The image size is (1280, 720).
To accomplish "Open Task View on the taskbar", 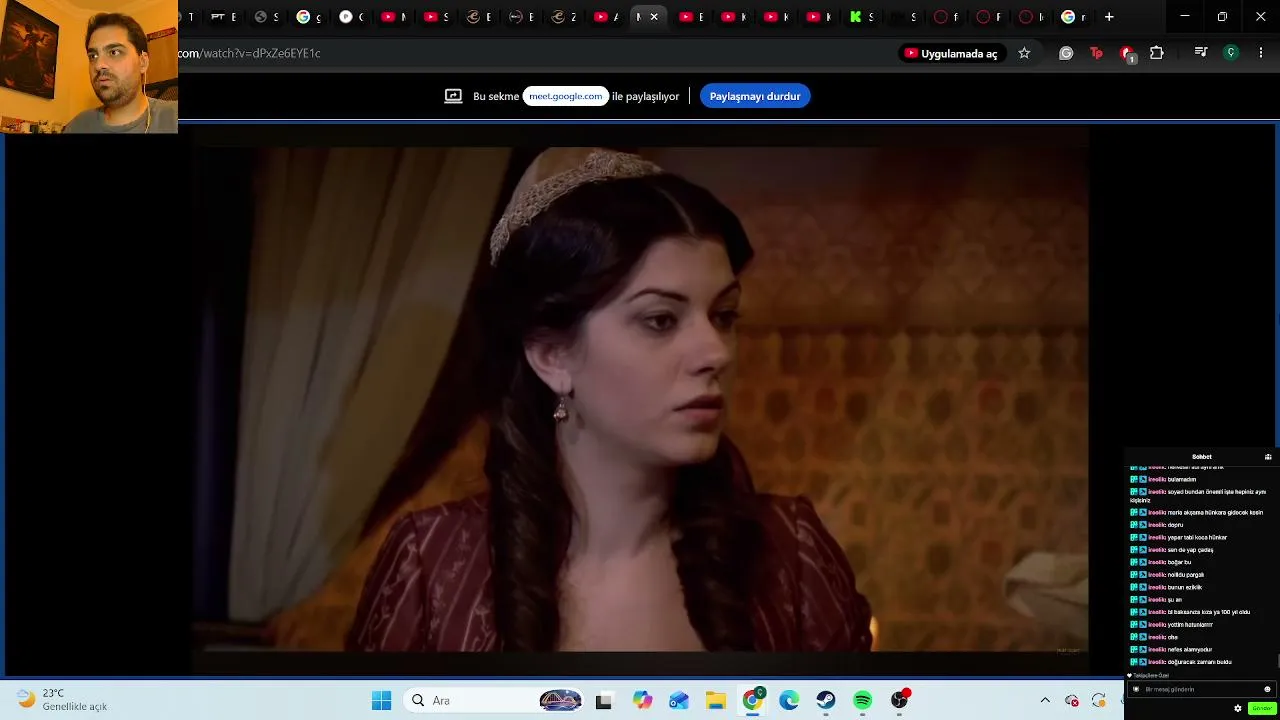I will (x=603, y=701).
